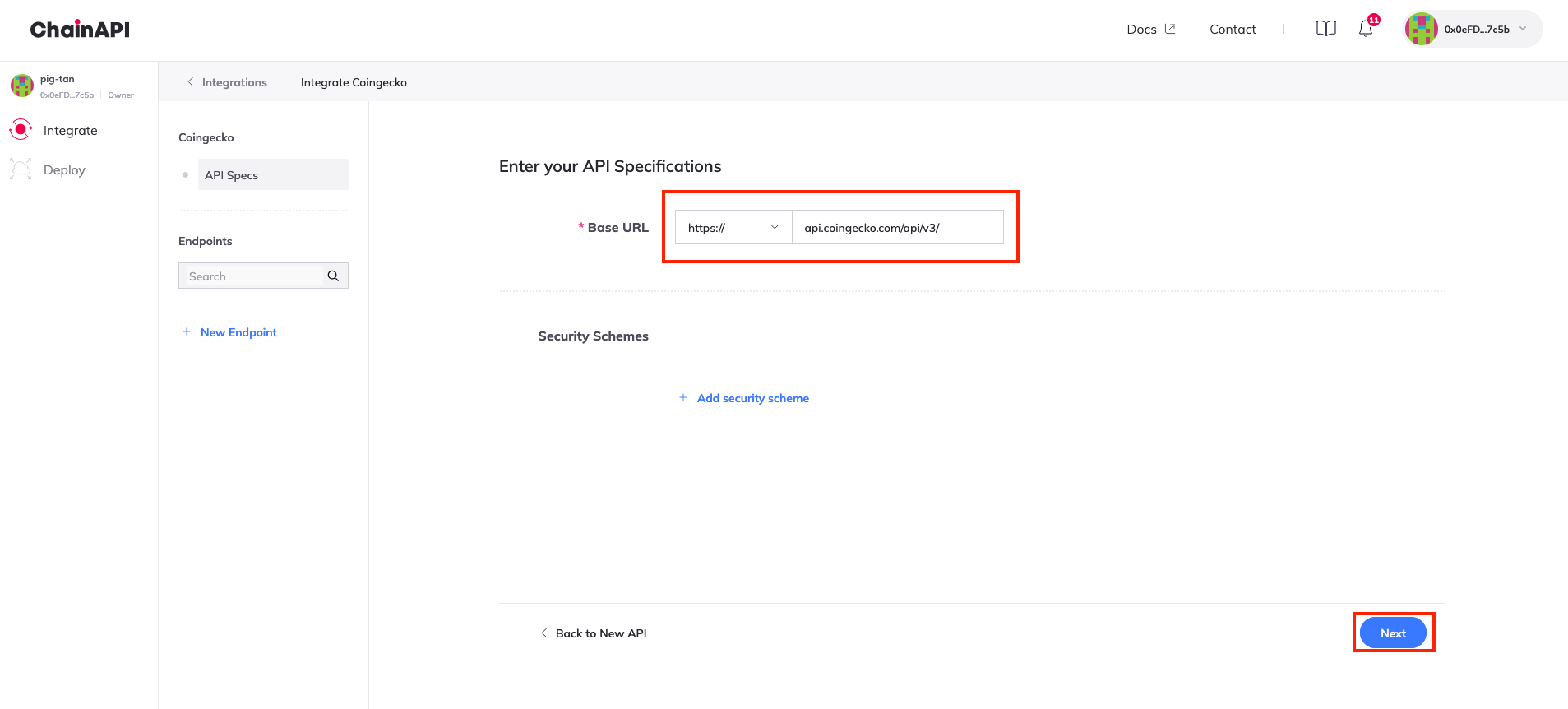This screenshot has width=1568, height=709.
Task: Click the Integrate sidebar icon
Action: [x=21, y=130]
